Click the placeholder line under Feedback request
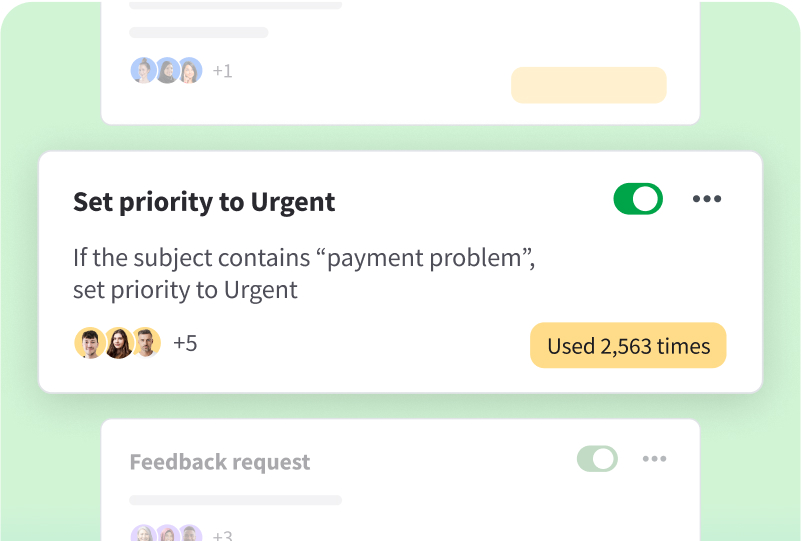The image size is (801, 541). 236,499
